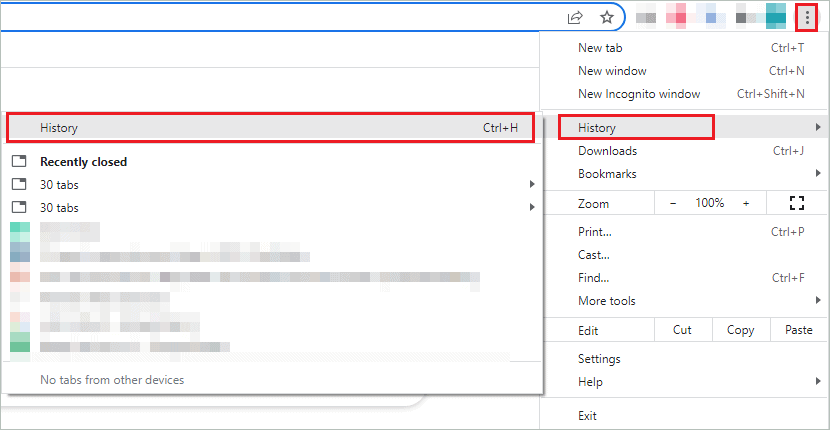The height and width of the screenshot is (430, 830).
Task: Select New Incognito window
Action: [639, 94]
